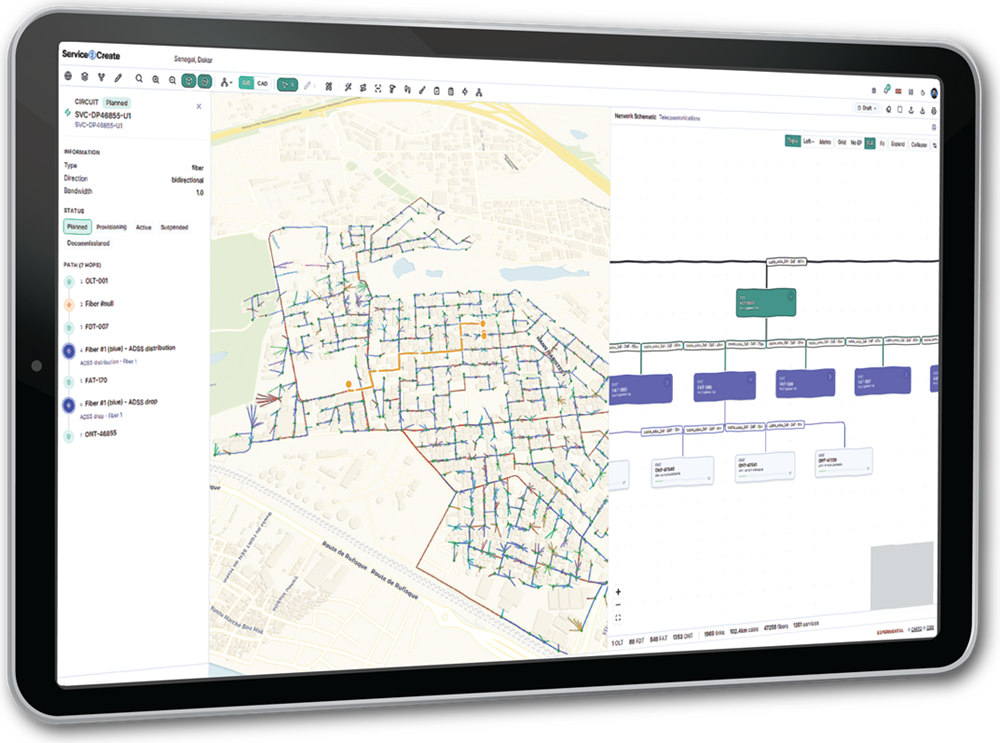This screenshot has height=743, width=1000.
Task: Toggle the first green 3D box view button
Action: [188, 80]
